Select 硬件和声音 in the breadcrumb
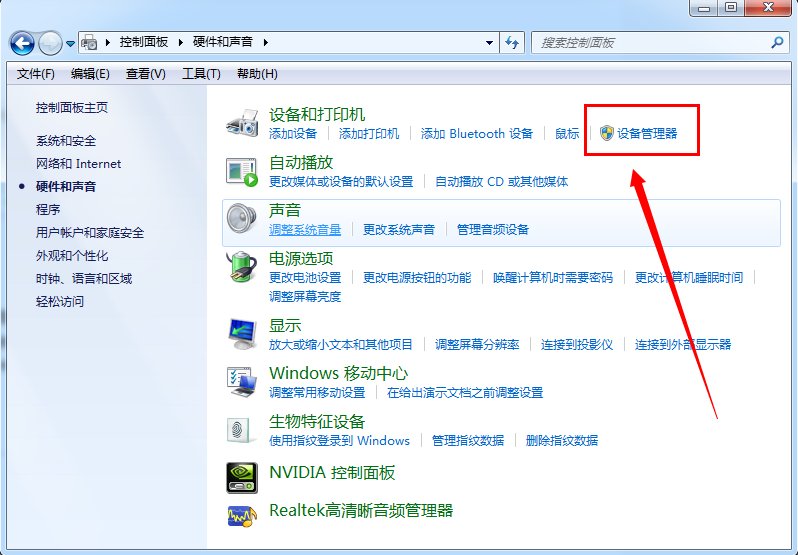Viewport: 798px width, 555px height. coord(222,42)
